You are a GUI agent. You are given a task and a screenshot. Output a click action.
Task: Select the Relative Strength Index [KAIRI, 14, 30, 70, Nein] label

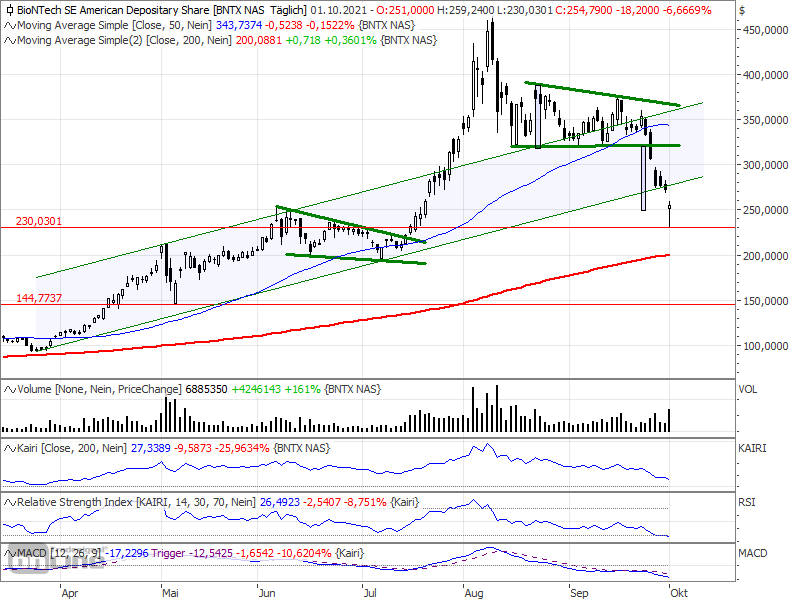[136, 503]
